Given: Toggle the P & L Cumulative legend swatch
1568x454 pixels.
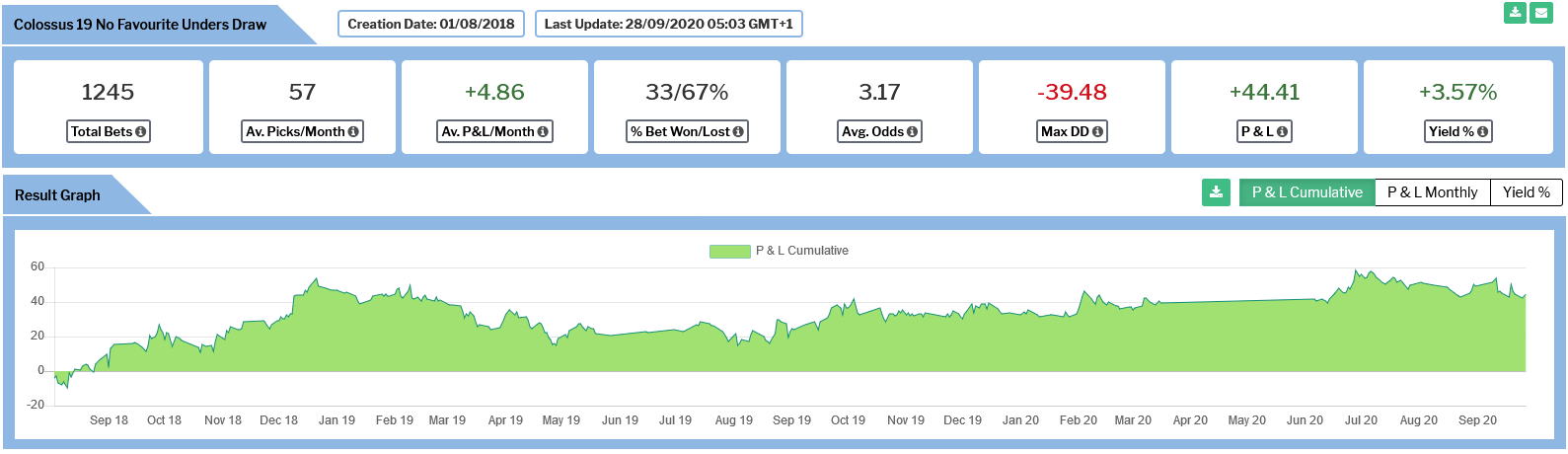Looking at the screenshot, I should tap(729, 252).
